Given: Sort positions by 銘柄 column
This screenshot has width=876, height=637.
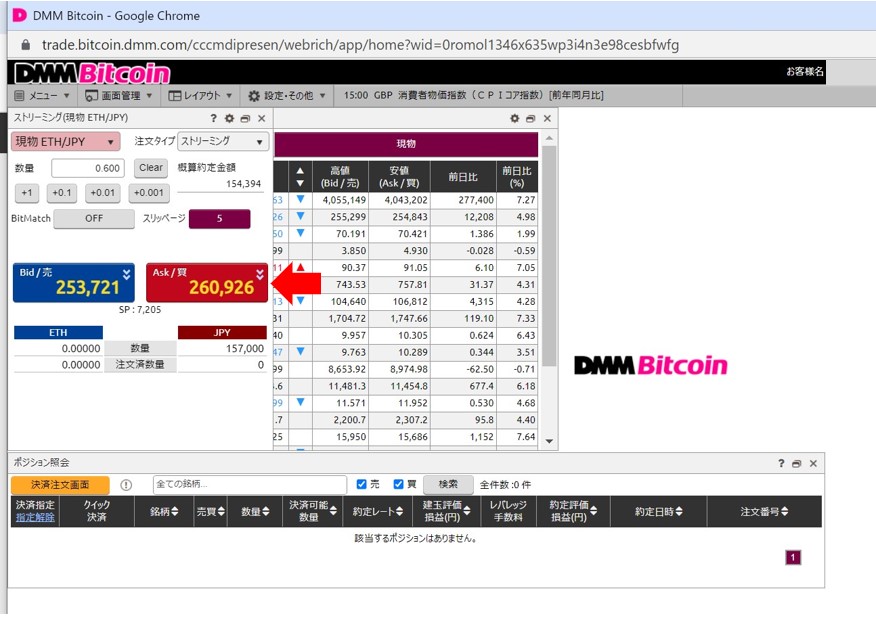Looking at the screenshot, I should (x=164, y=511).
